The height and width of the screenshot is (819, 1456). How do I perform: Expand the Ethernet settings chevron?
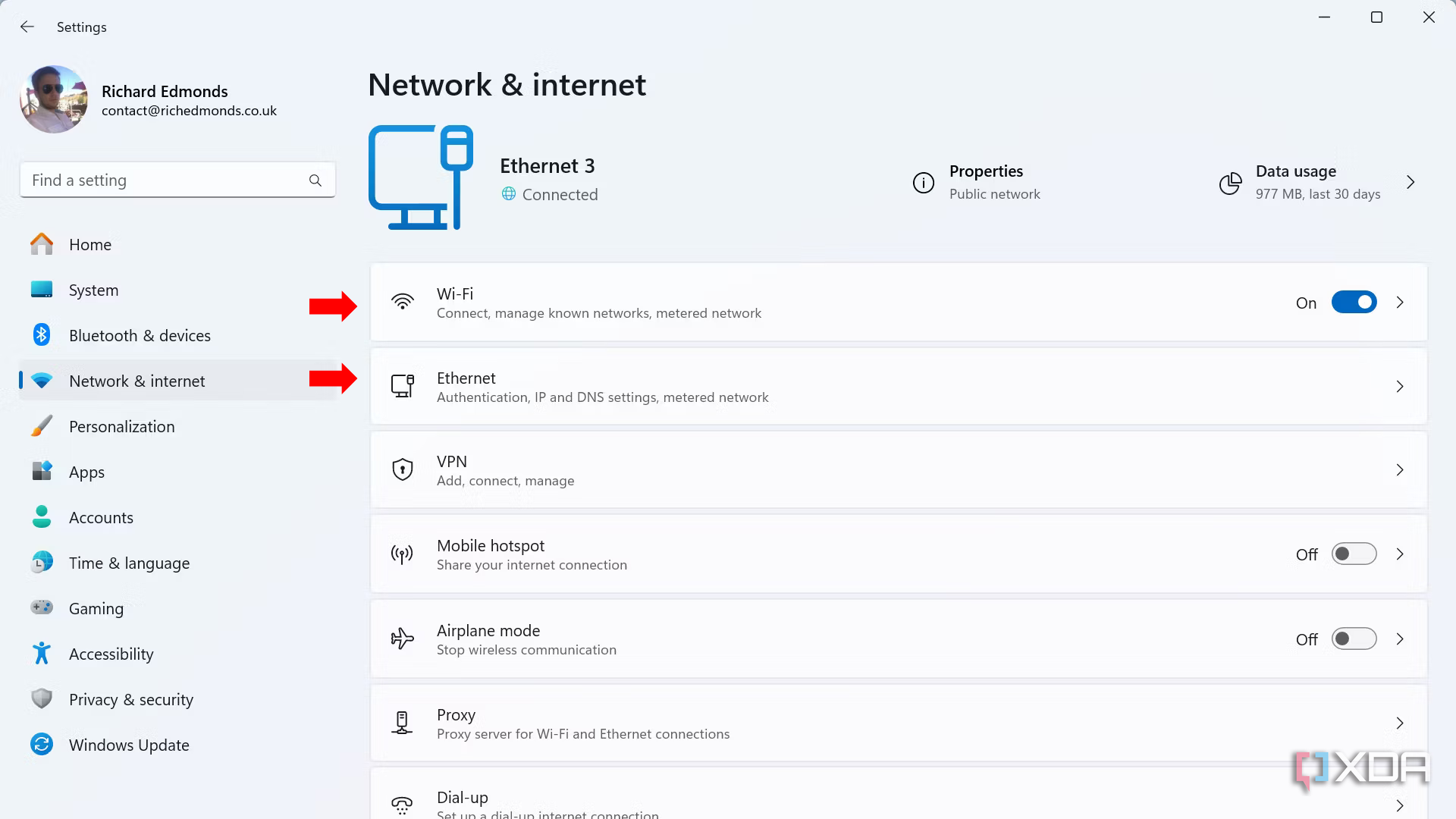(x=1400, y=387)
